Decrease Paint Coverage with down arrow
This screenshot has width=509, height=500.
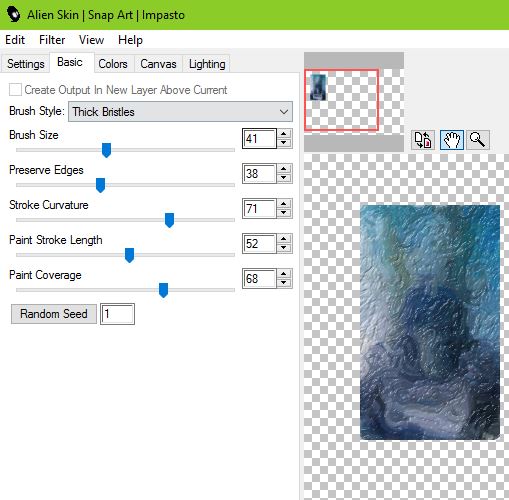point(284,283)
